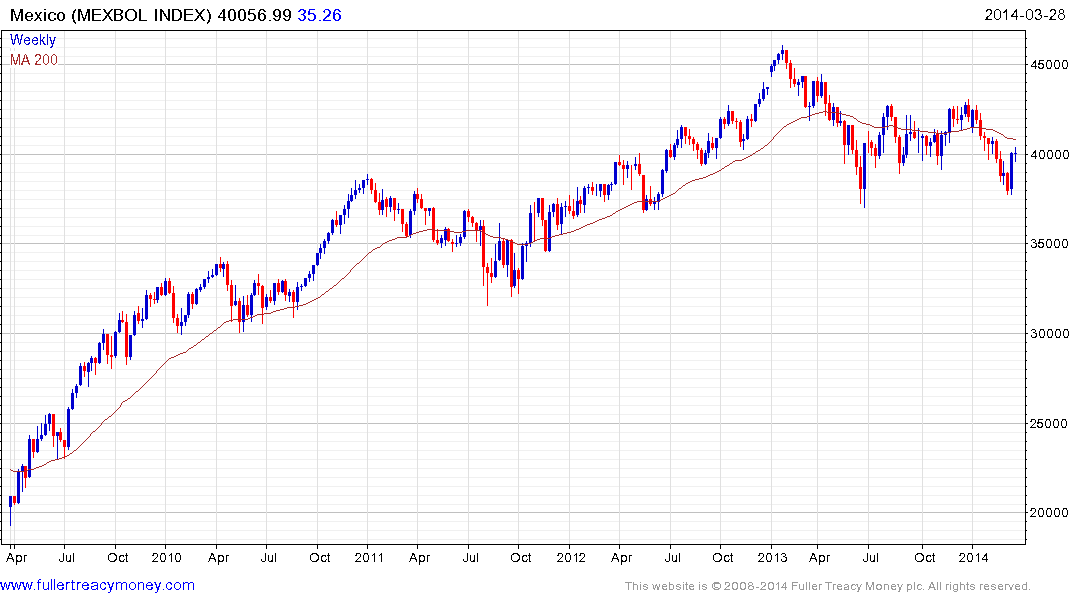The image size is (1075, 600).
Task: Click the blue change value 35.26
Action: [319, 15]
